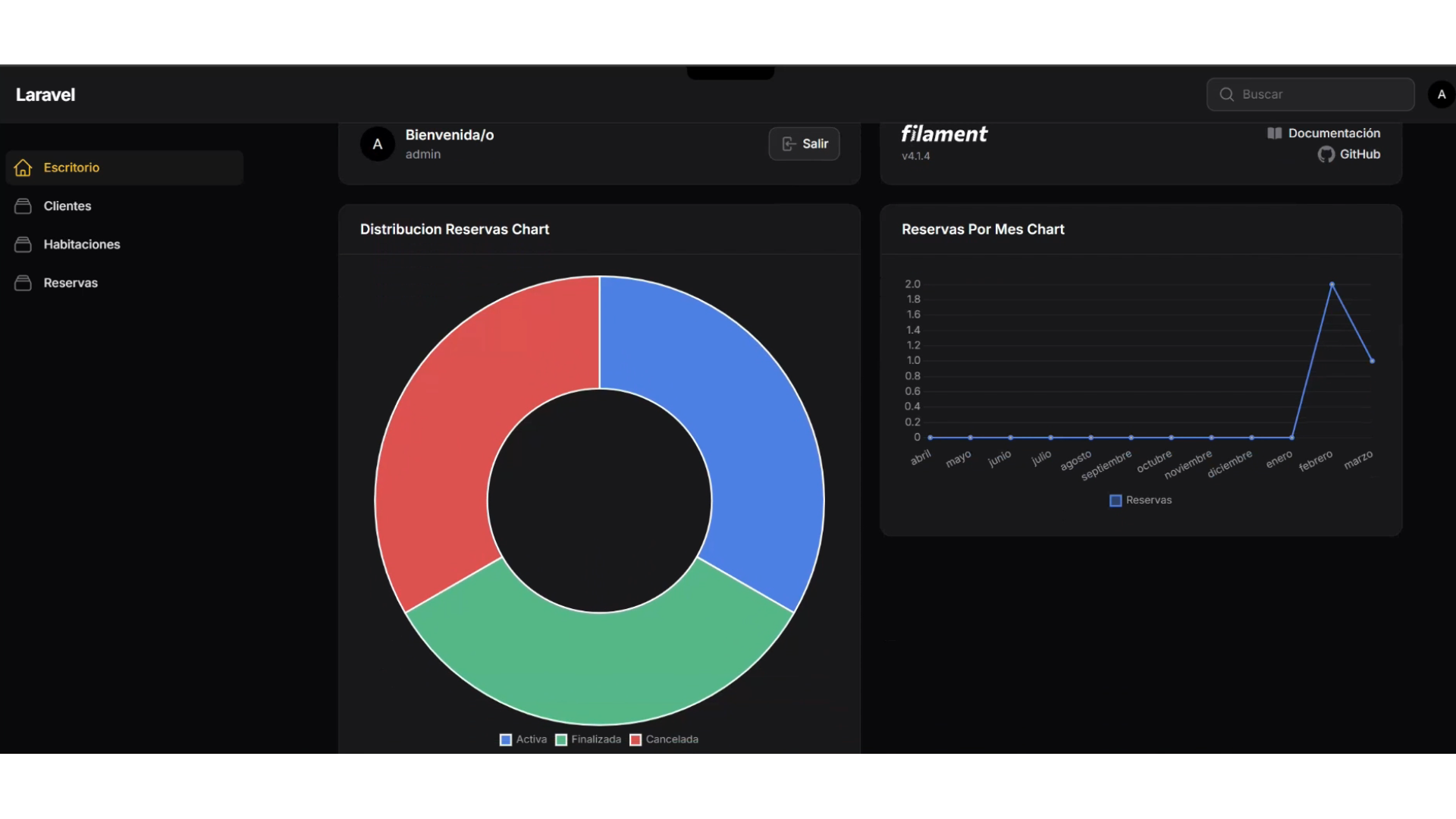The height and width of the screenshot is (819, 1456).
Task: Click the search magnifier icon
Action: click(1226, 95)
